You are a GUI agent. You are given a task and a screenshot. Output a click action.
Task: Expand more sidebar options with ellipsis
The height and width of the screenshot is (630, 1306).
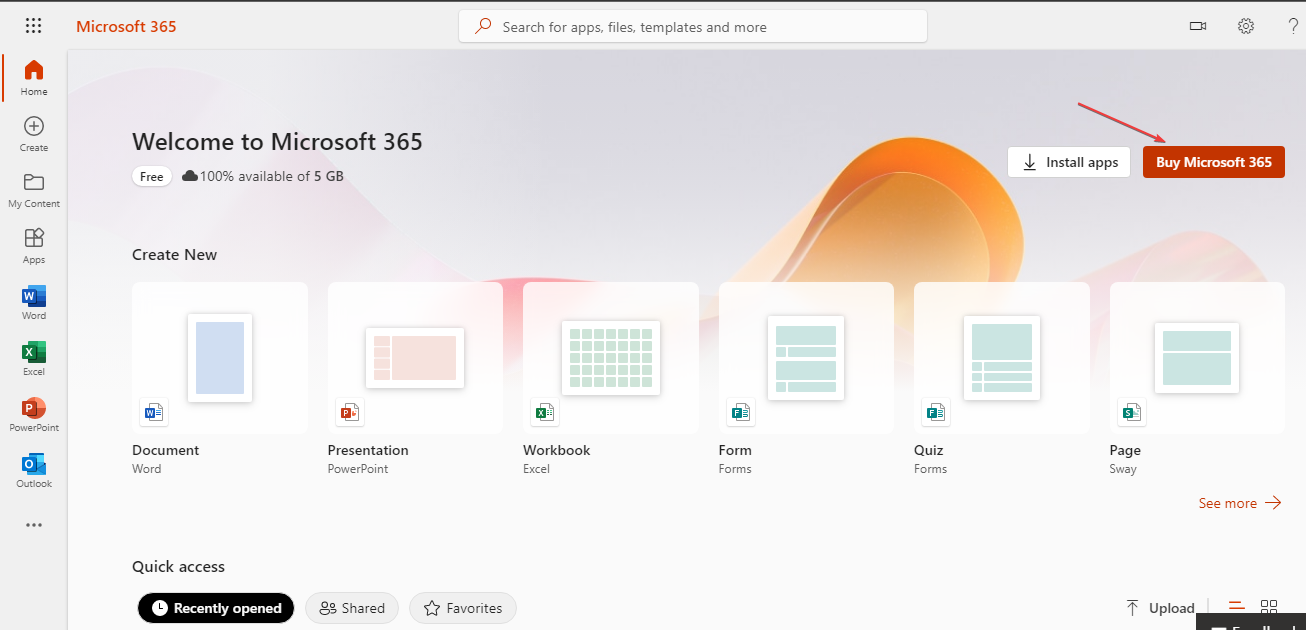tap(33, 524)
